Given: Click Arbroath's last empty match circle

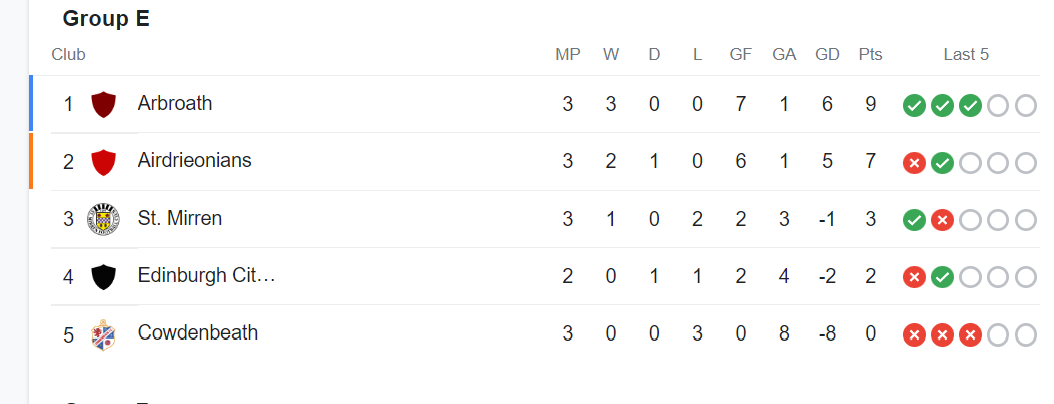Looking at the screenshot, I should 1026,106.
